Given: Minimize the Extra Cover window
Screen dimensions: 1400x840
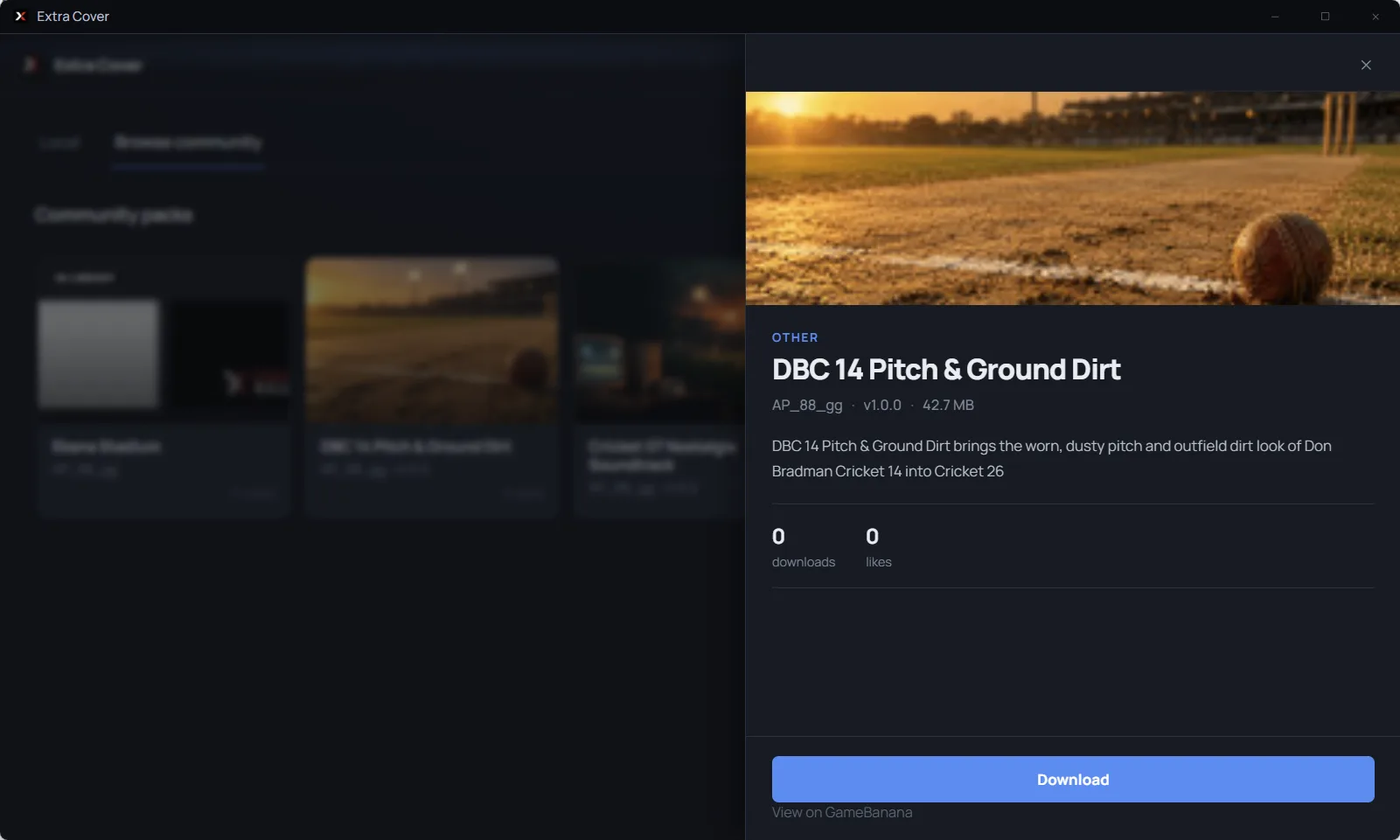Looking at the screenshot, I should pos(1275,17).
